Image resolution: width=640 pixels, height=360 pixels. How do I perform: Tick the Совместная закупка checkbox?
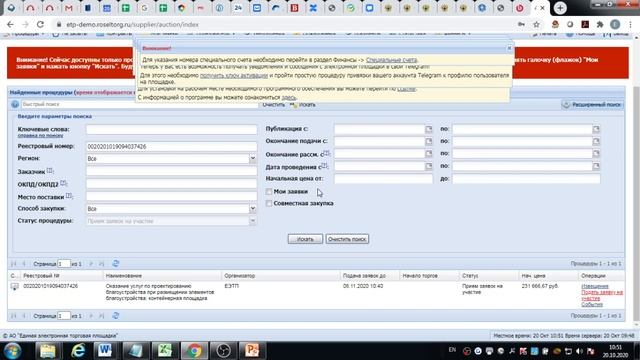[x=269, y=203]
